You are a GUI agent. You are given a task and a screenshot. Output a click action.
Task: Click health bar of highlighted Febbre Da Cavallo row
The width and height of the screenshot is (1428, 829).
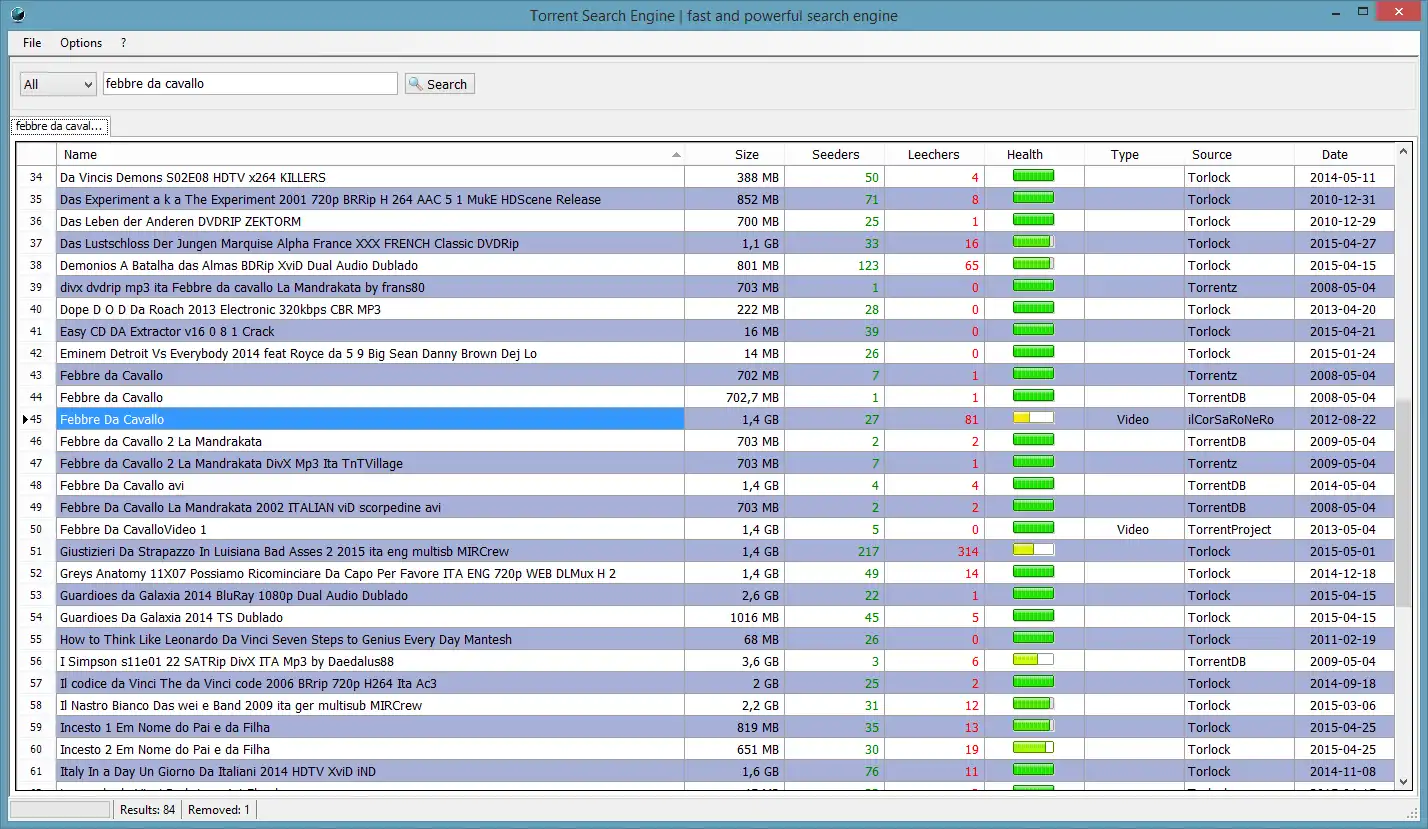1033,418
